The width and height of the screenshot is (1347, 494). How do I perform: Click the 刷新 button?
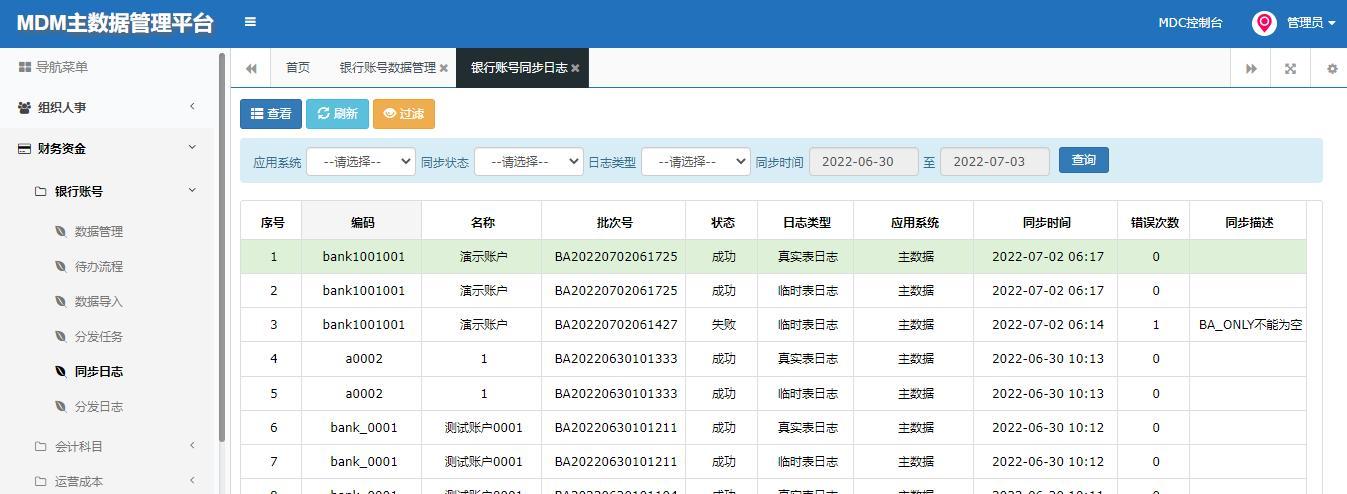pos(337,114)
